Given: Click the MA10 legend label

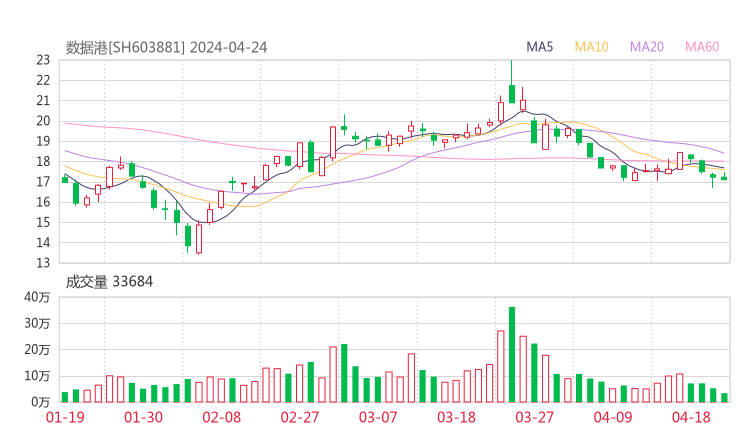Looking at the screenshot, I should 591,47.
